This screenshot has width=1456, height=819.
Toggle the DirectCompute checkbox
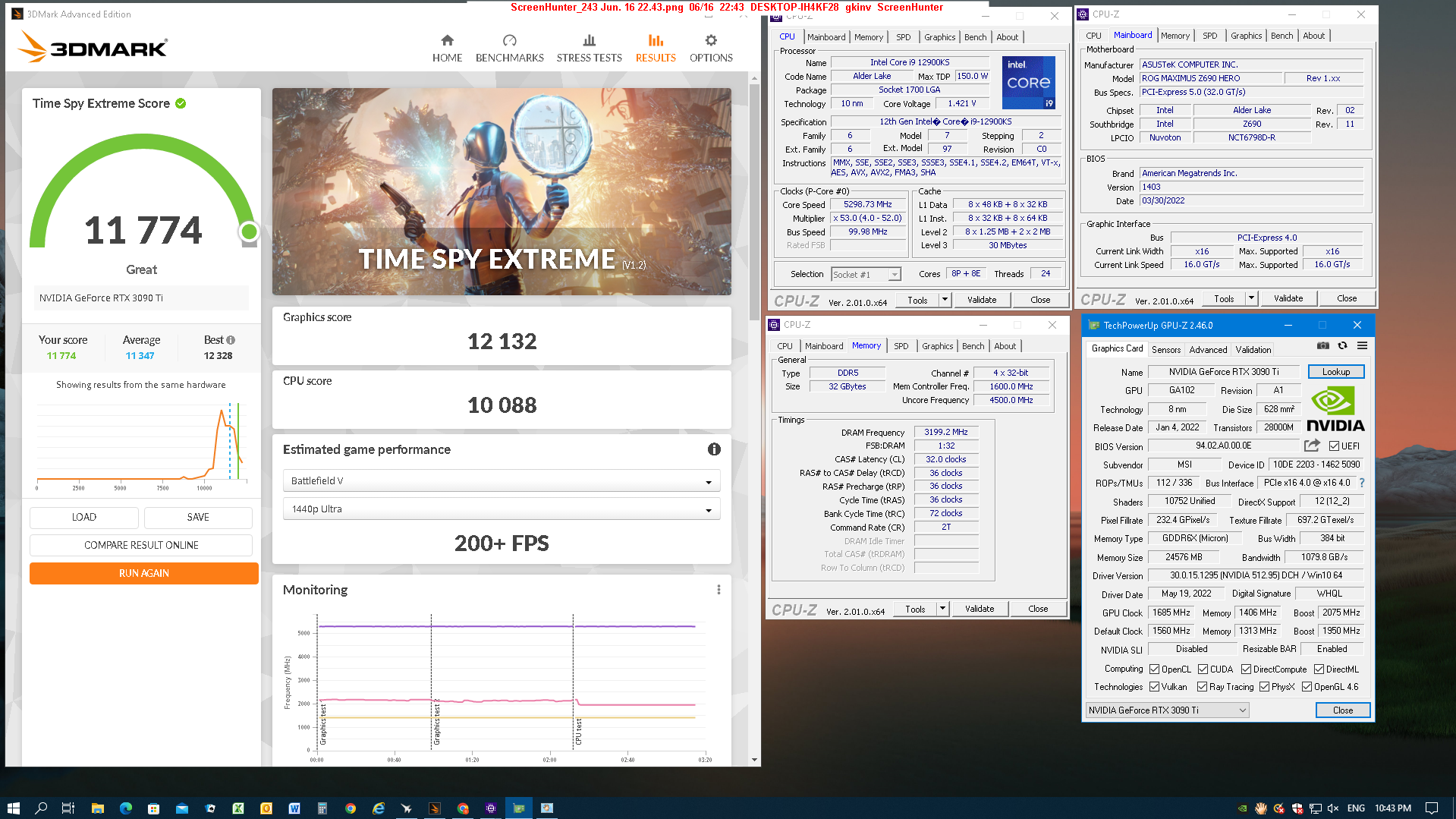1246,669
